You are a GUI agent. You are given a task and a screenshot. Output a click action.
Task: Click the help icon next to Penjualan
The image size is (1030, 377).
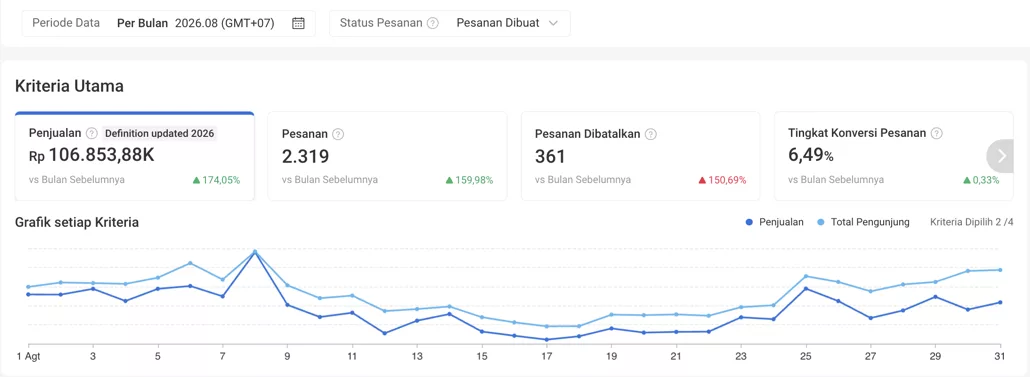[91, 133]
